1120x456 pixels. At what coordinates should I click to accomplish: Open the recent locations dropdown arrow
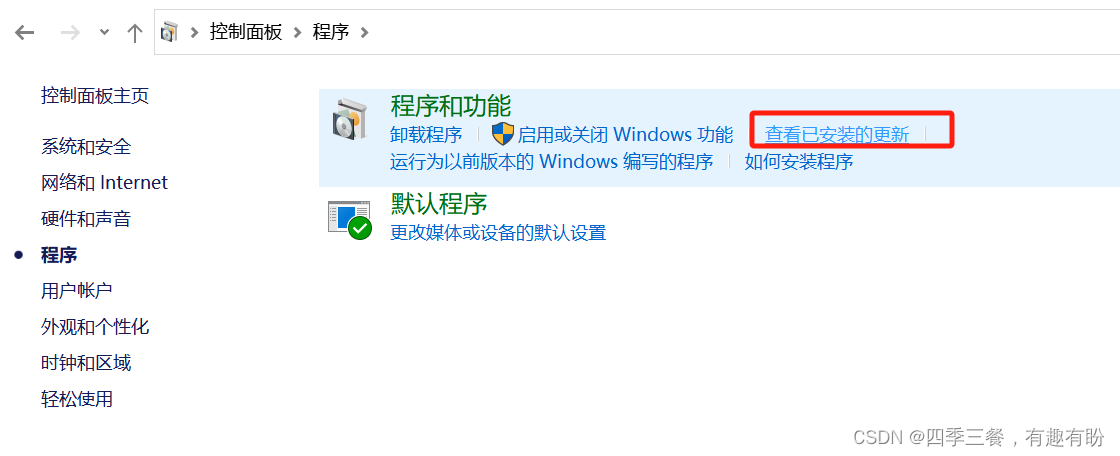point(104,32)
